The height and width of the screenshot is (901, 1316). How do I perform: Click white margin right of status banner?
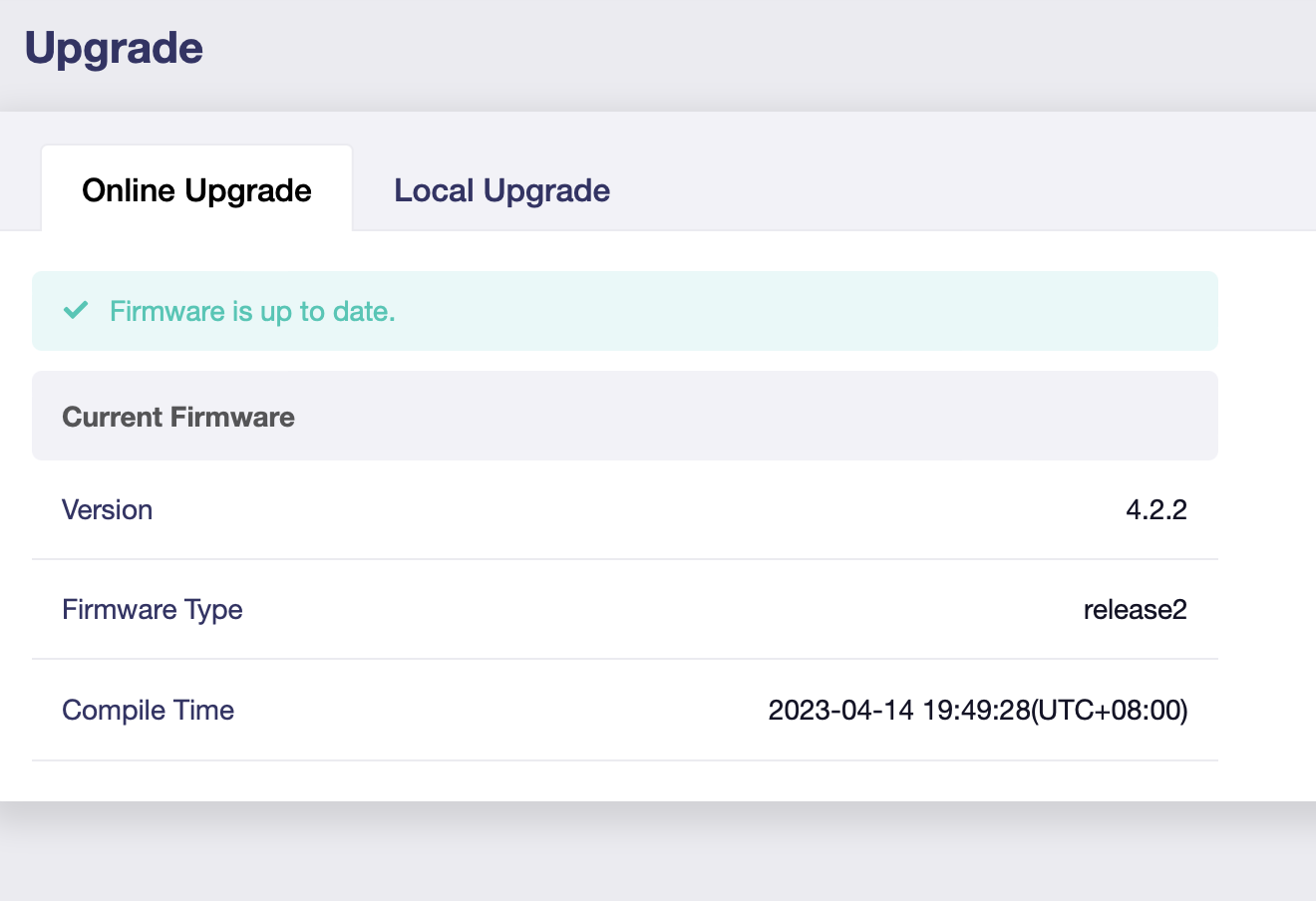click(1266, 311)
